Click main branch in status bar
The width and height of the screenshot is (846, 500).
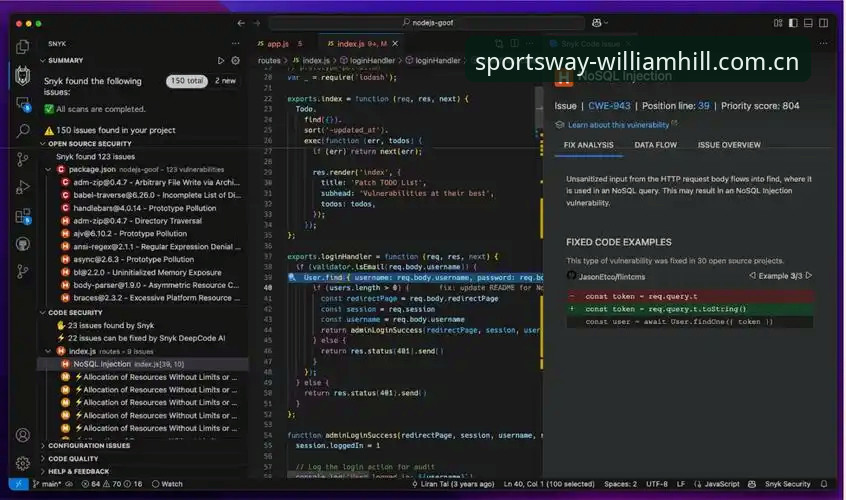47,484
